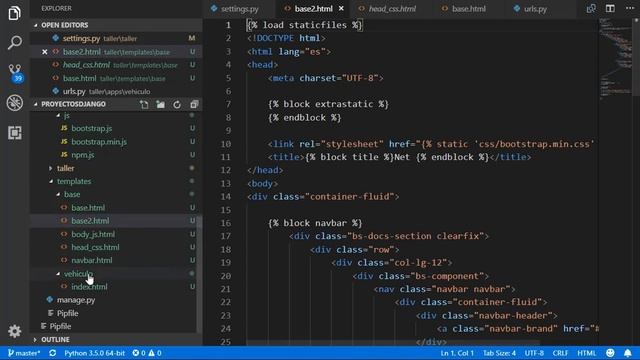The image size is (640, 360).
Task: Open base.html from Open Editors list
Action: 80,78
